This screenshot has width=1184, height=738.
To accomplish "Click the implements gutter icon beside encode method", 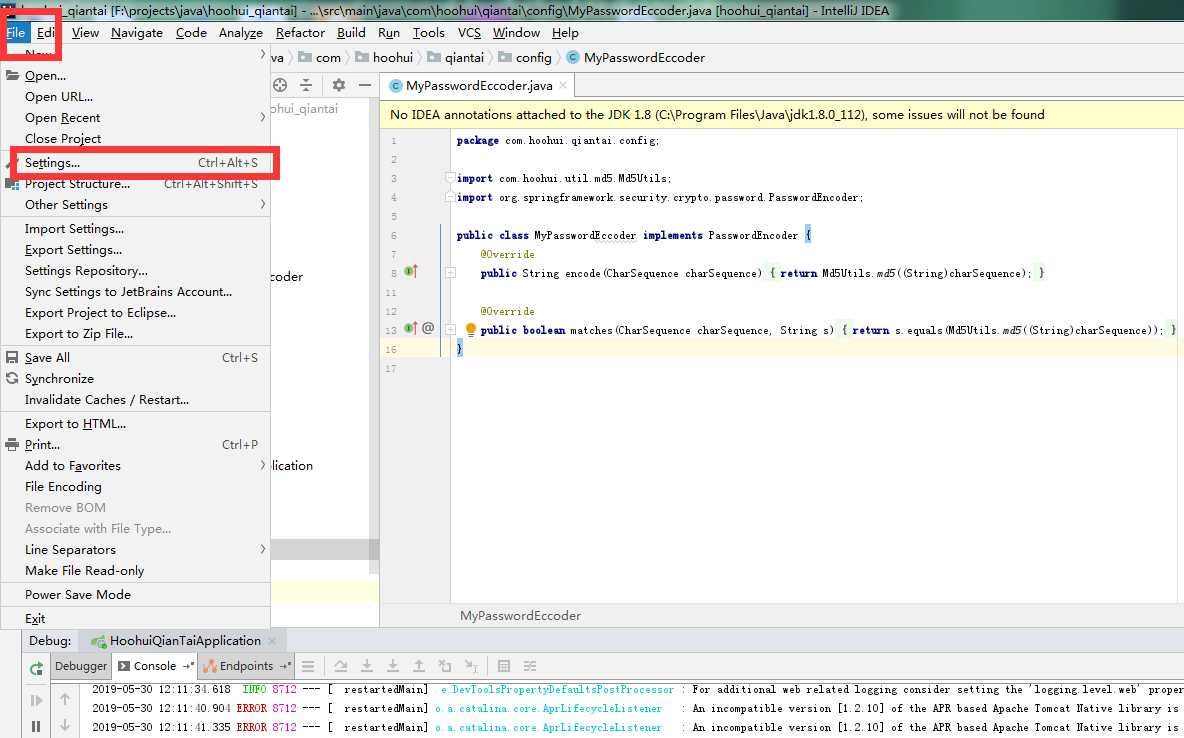I will tap(410, 272).
